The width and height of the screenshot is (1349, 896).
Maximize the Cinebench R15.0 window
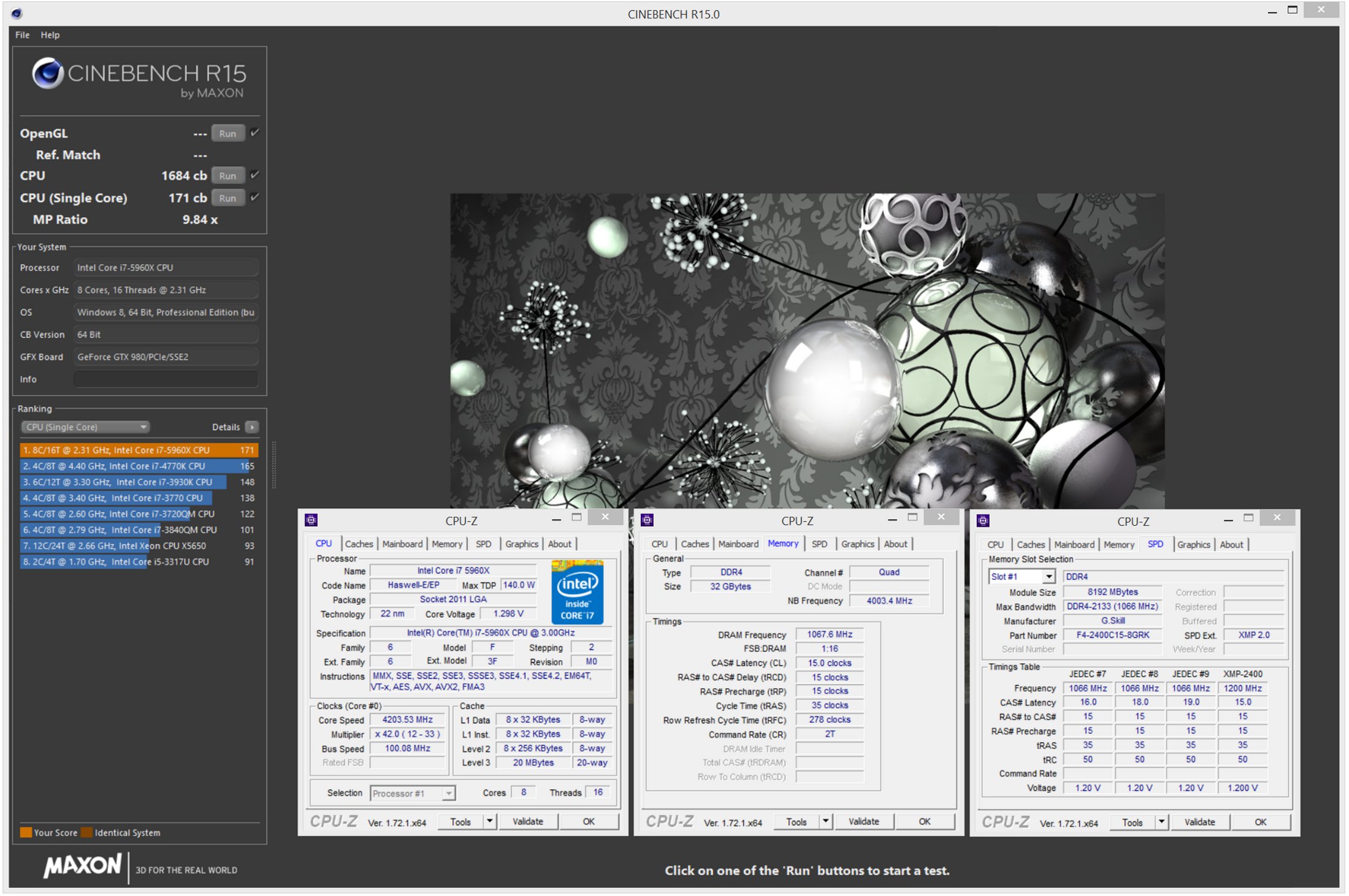(x=1293, y=10)
